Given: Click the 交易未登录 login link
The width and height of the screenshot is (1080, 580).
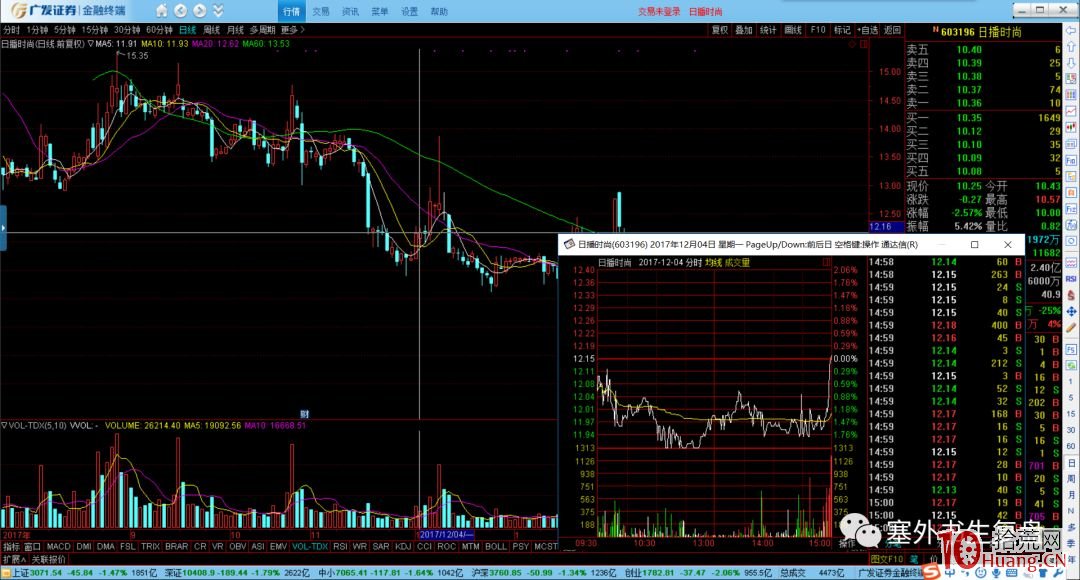Looking at the screenshot, I should [x=659, y=11].
